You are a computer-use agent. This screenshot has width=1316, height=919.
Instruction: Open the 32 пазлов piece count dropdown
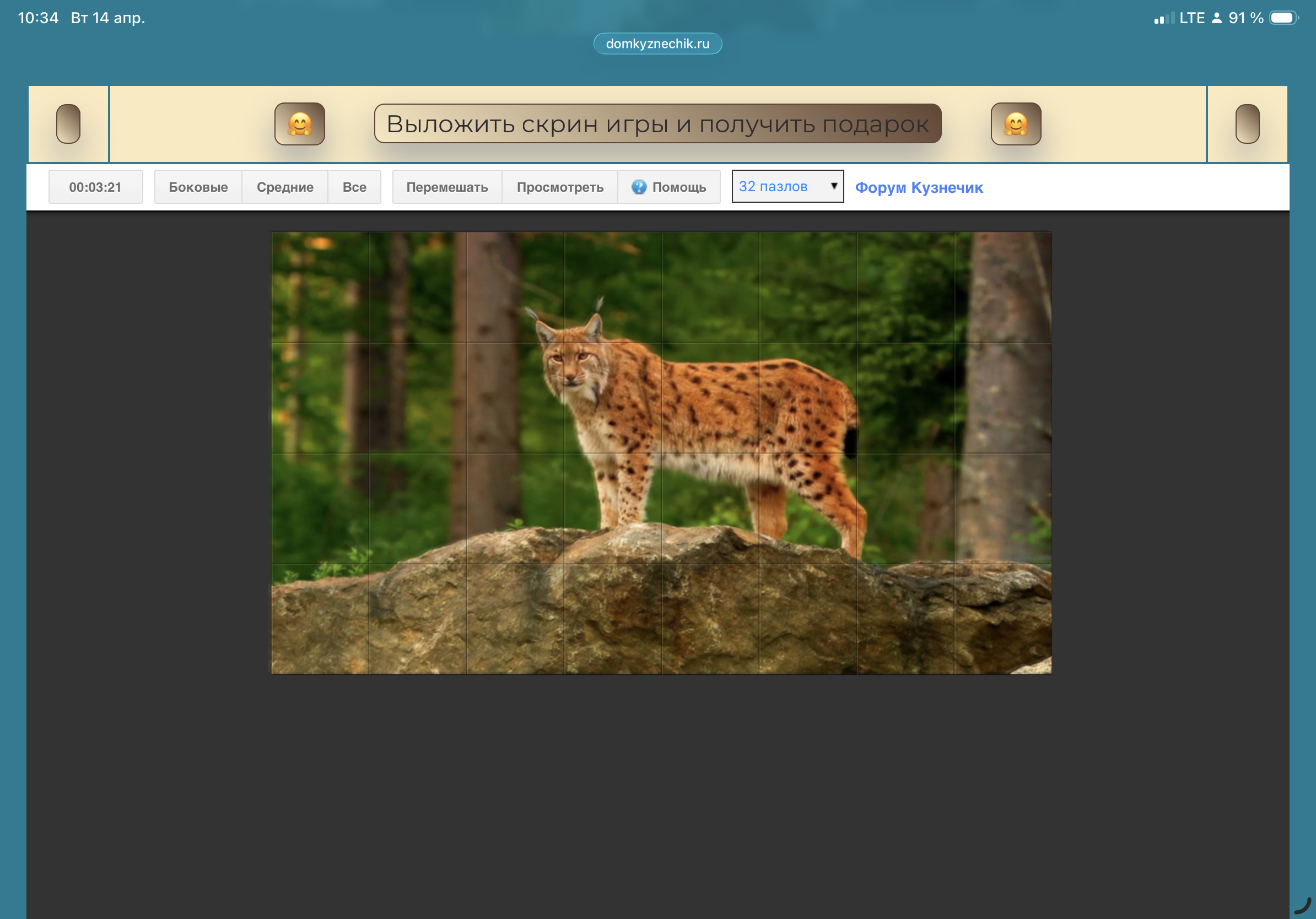tap(779, 186)
